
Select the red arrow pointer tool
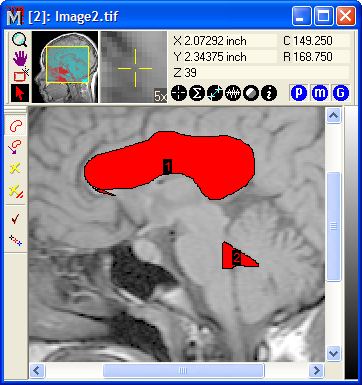pyautogui.click(x=20, y=93)
